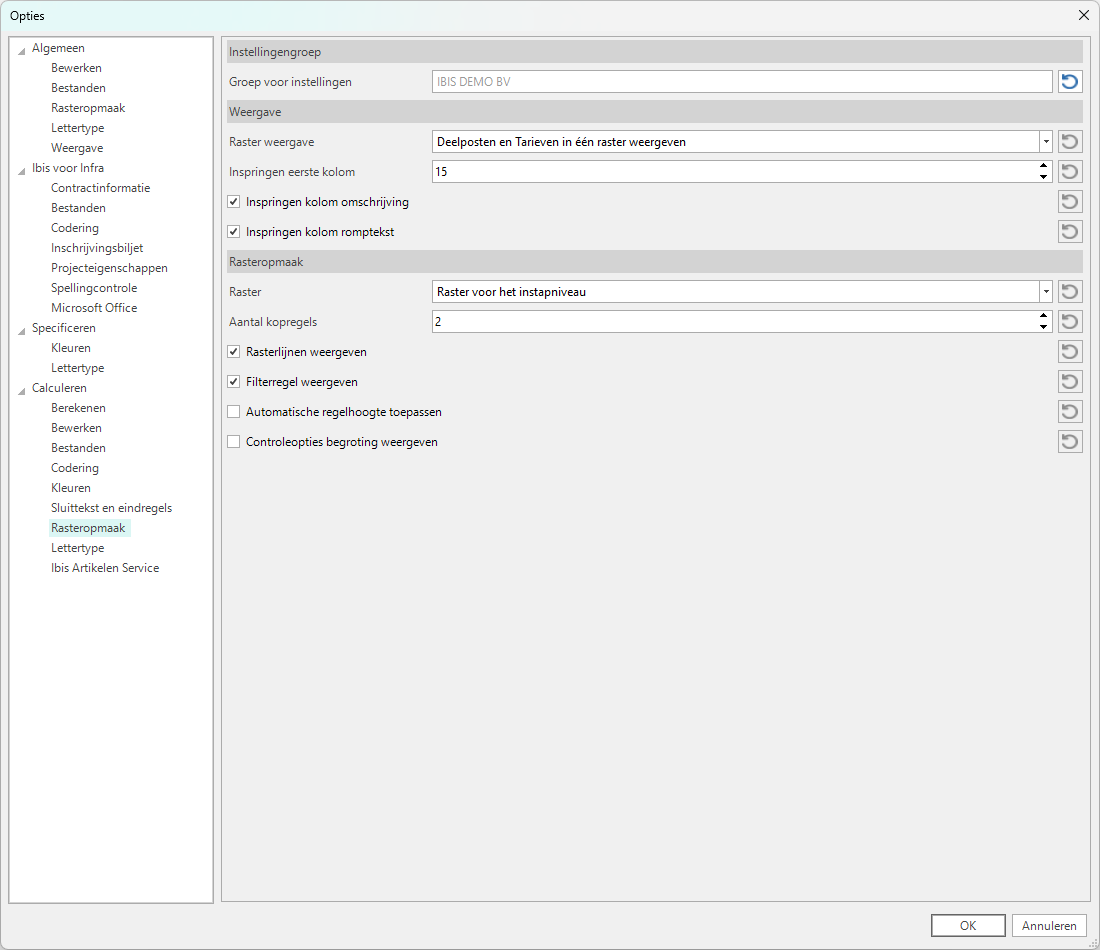Reset the Groep voor instellingen setting
This screenshot has width=1100, height=950.
1070,82
